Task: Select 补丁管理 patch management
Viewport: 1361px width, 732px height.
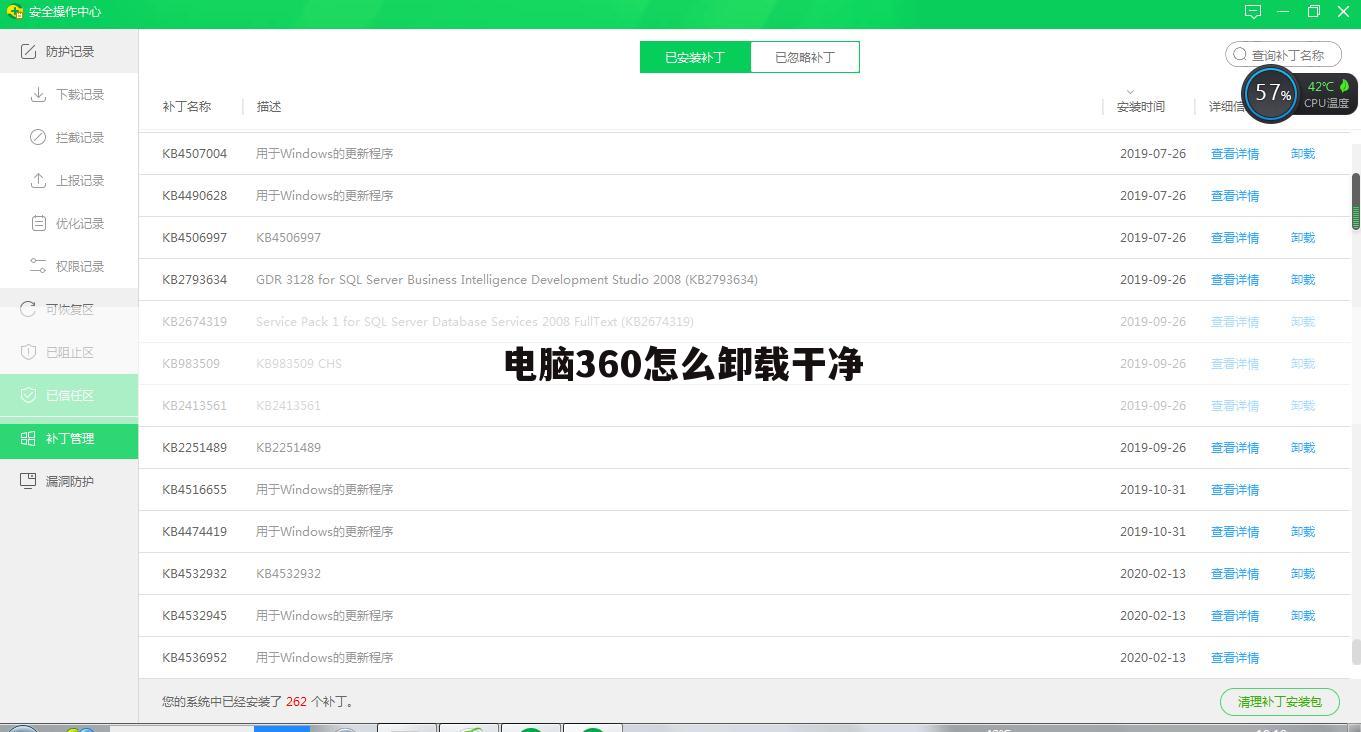Action: pos(69,438)
